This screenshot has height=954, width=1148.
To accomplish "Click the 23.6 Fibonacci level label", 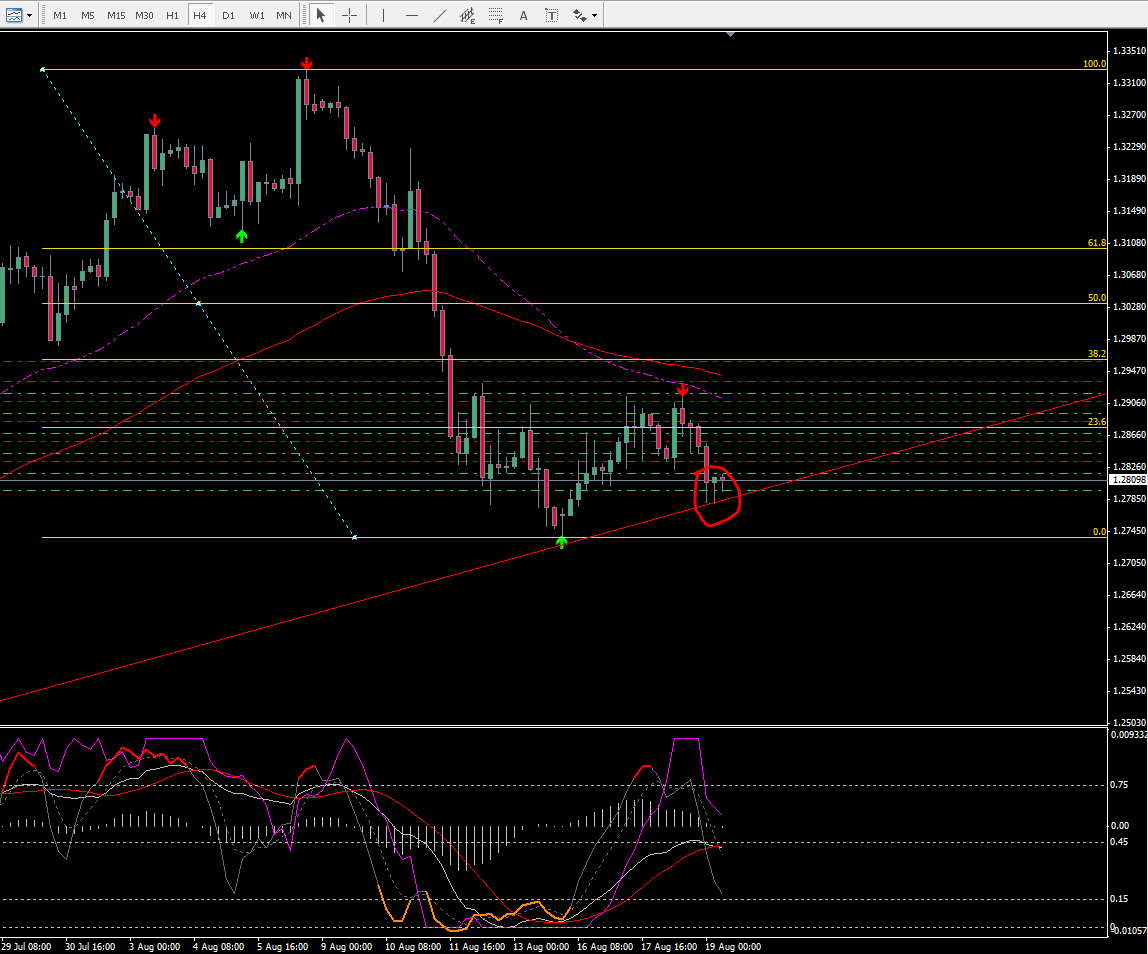I will (1097, 422).
